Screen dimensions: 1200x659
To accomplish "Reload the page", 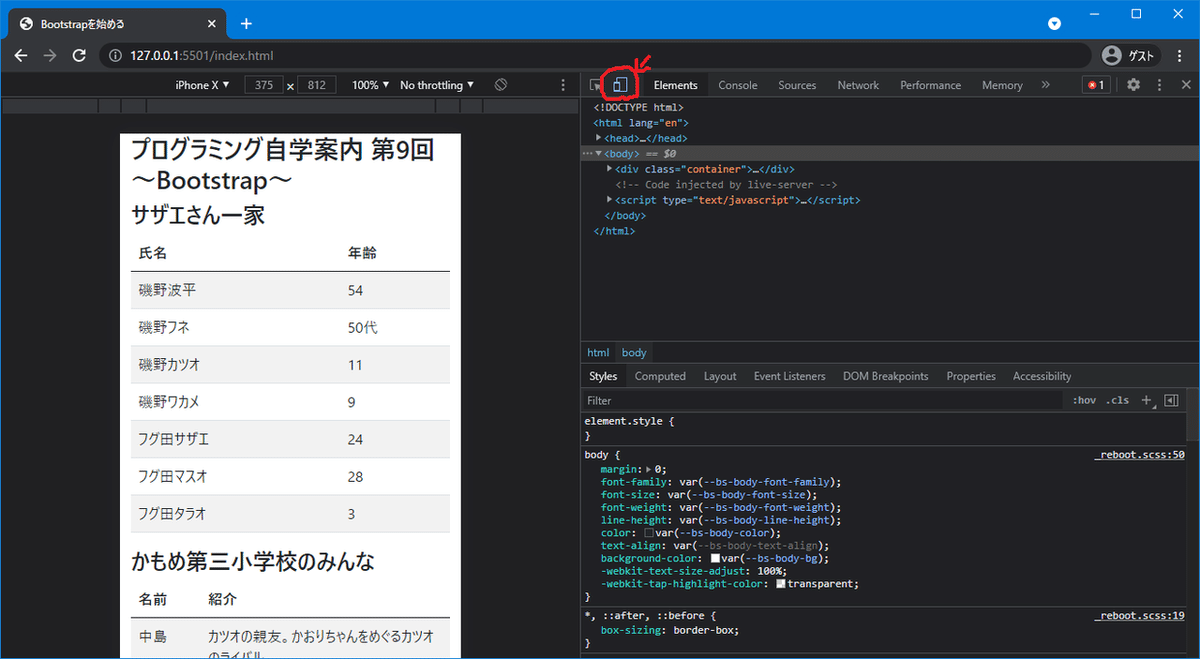I will tap(79, 56).
